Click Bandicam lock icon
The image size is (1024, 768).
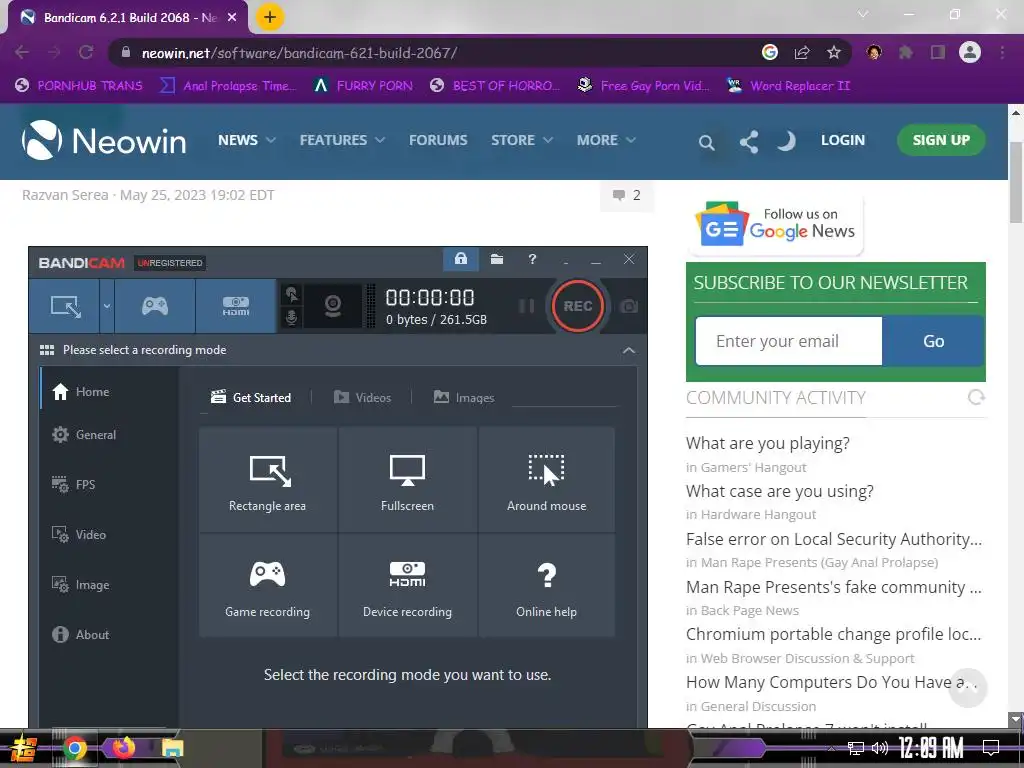460,259
